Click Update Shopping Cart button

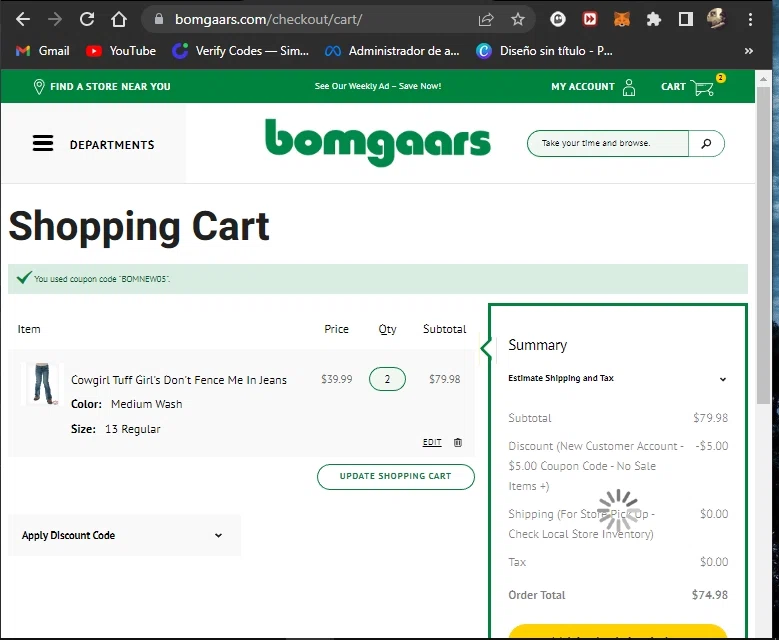[395, 476]
